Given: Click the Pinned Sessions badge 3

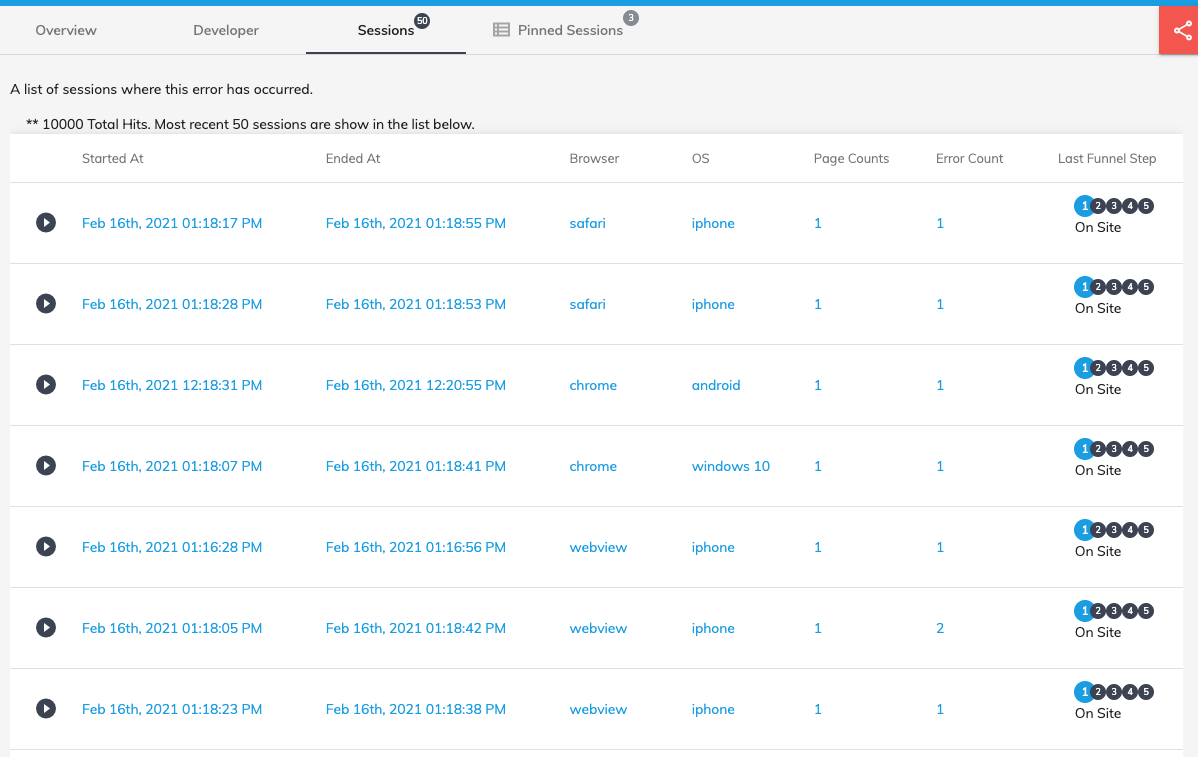Looking at the screenshot, I should point(630,18).
